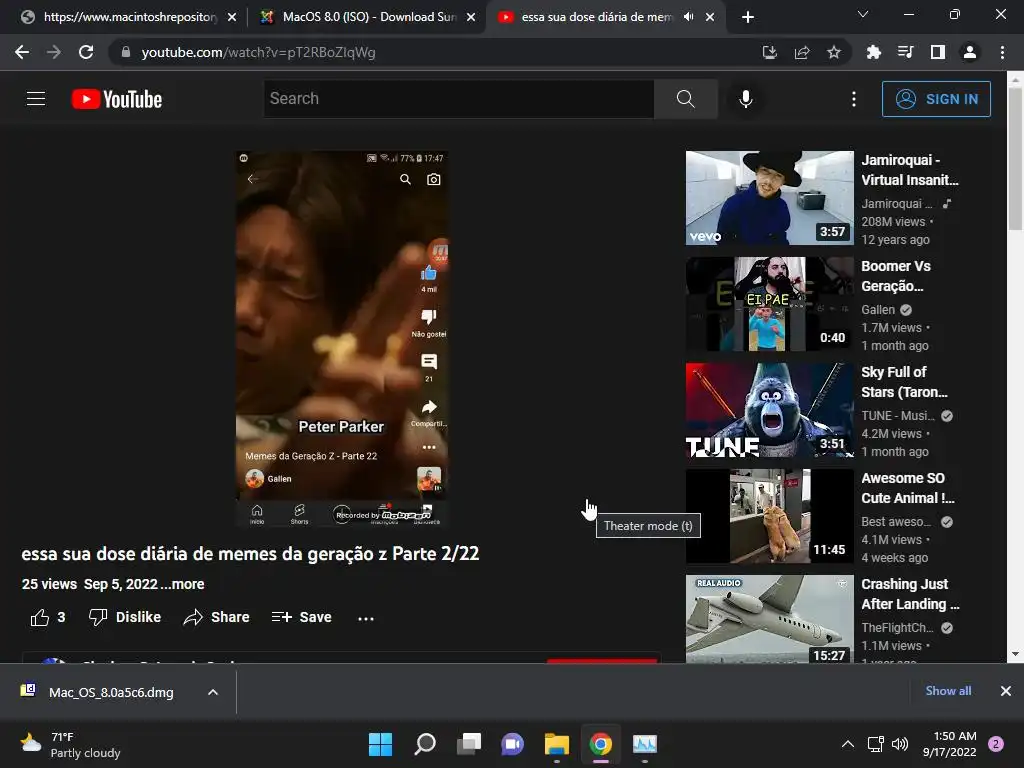Open Boomer Vs Geração video thumbnail

point(769,304)
